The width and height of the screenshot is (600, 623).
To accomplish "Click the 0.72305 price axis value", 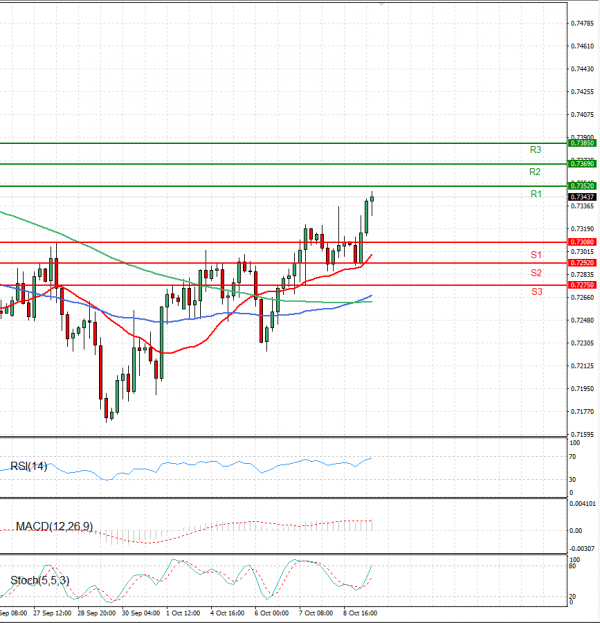I will point(582,343).
